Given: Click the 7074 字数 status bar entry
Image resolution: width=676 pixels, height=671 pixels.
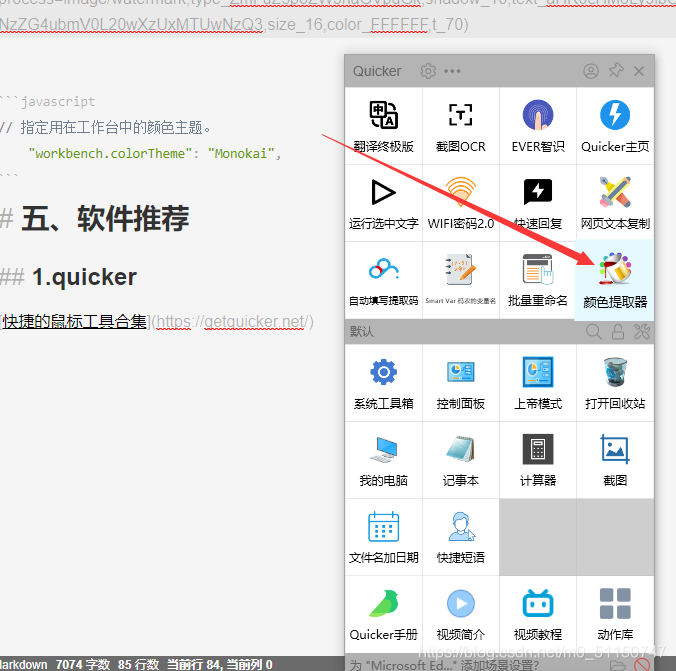Looking at the screenshot, I should tap(83, 665).
